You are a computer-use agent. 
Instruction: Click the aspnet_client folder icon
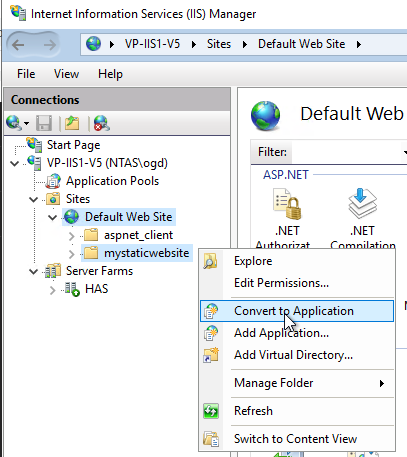tap(91, 235)
